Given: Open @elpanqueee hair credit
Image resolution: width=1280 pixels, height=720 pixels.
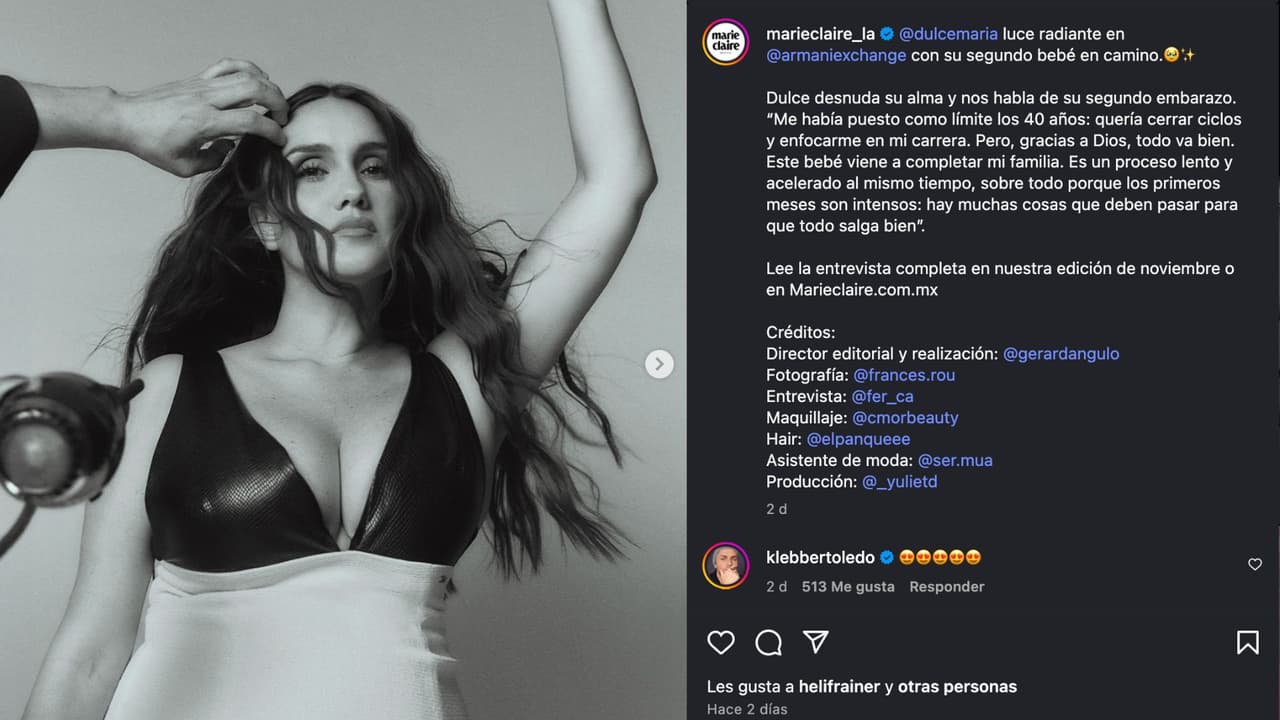Looking at the screenshot, I should [858, 439].
